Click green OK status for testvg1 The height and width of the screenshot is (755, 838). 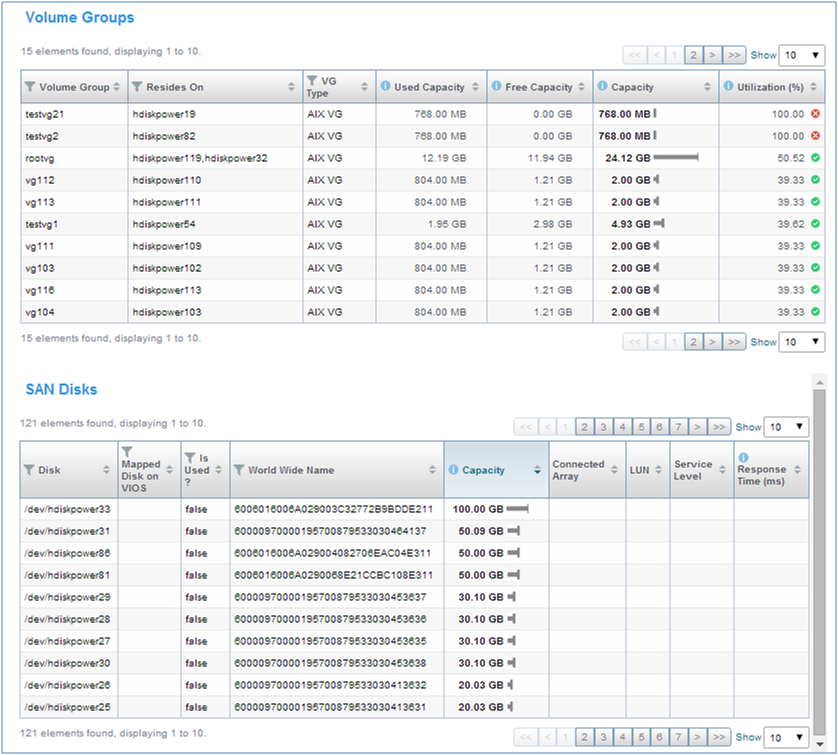tap(816, 223)
